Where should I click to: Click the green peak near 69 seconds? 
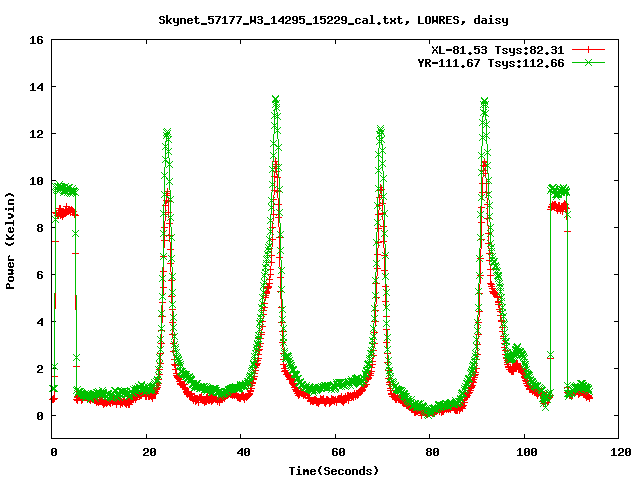coord(380,130)
